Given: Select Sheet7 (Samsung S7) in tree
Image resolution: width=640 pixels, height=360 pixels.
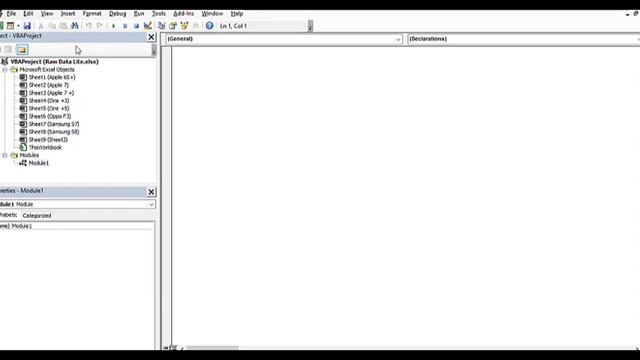Looking at the screenshot, I should (54, 124).
